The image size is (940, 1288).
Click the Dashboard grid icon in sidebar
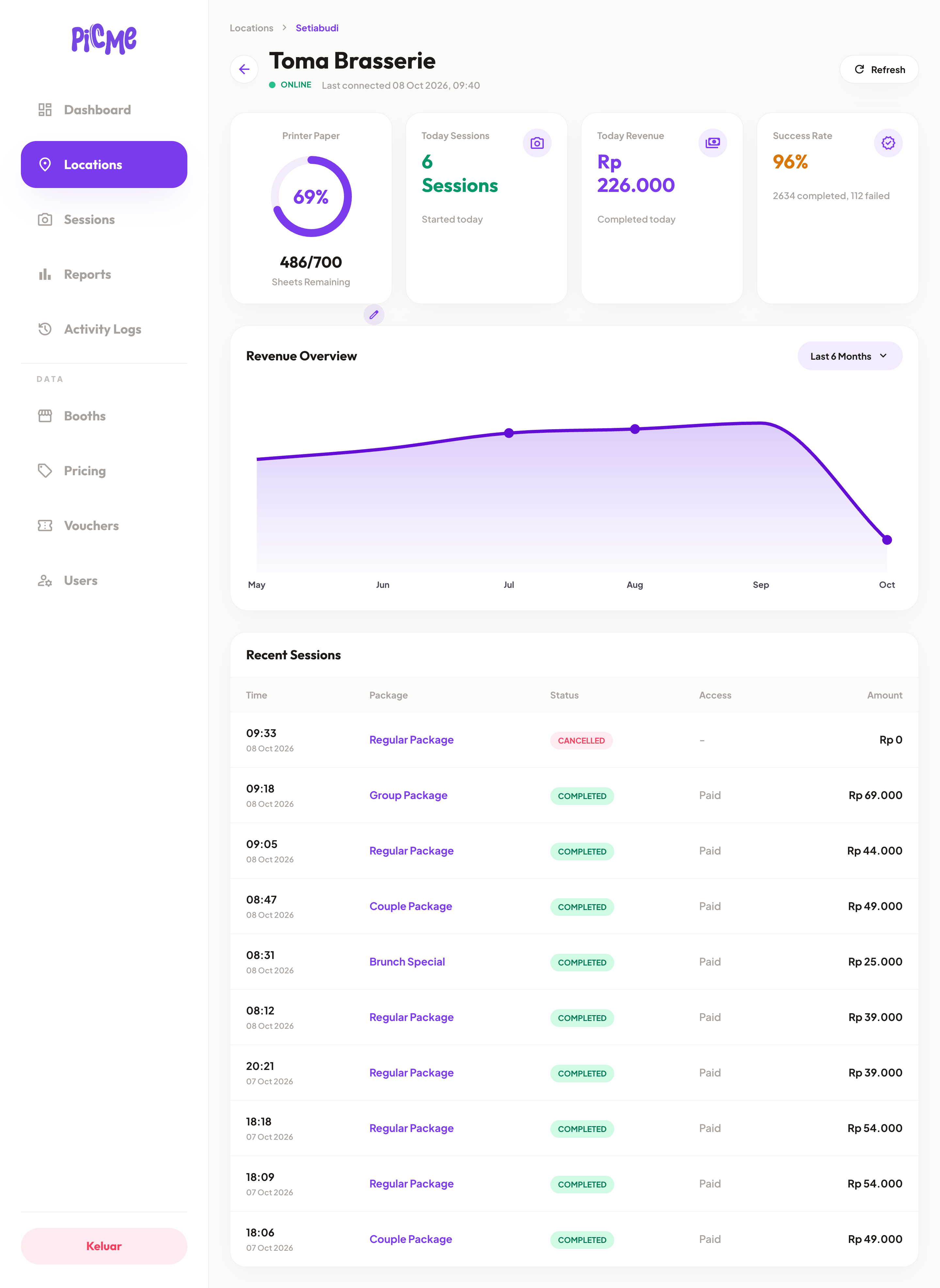45,110
